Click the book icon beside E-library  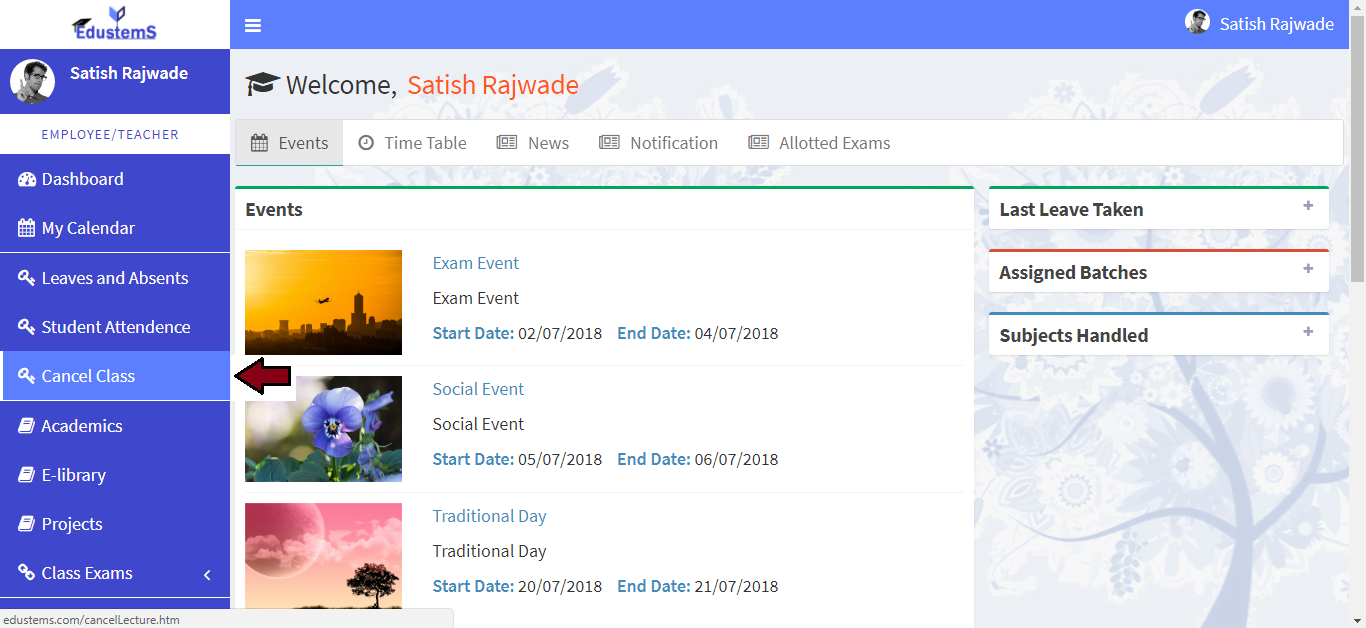point(27,475)
